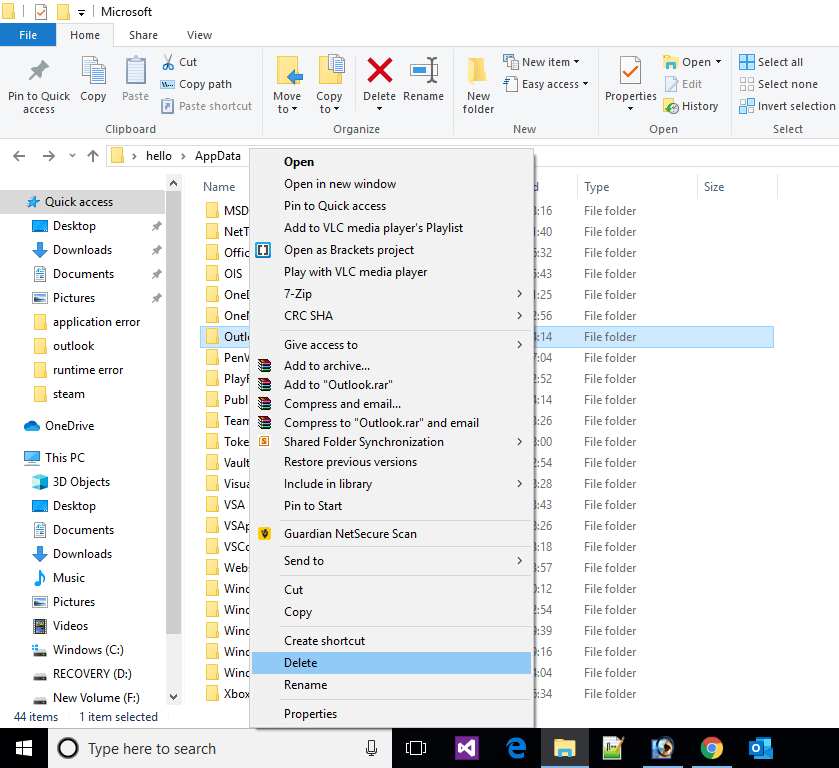Choose Add to "Outlook.rar"
This screenshot has height=768, width=839.
(x=391, y=384)
